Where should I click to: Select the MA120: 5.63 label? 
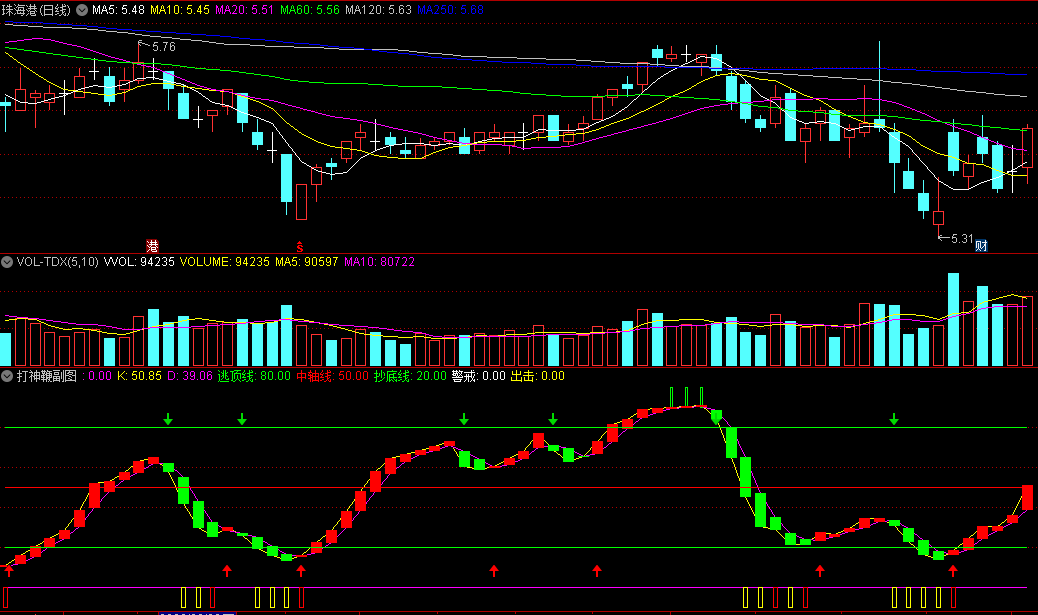379,10
